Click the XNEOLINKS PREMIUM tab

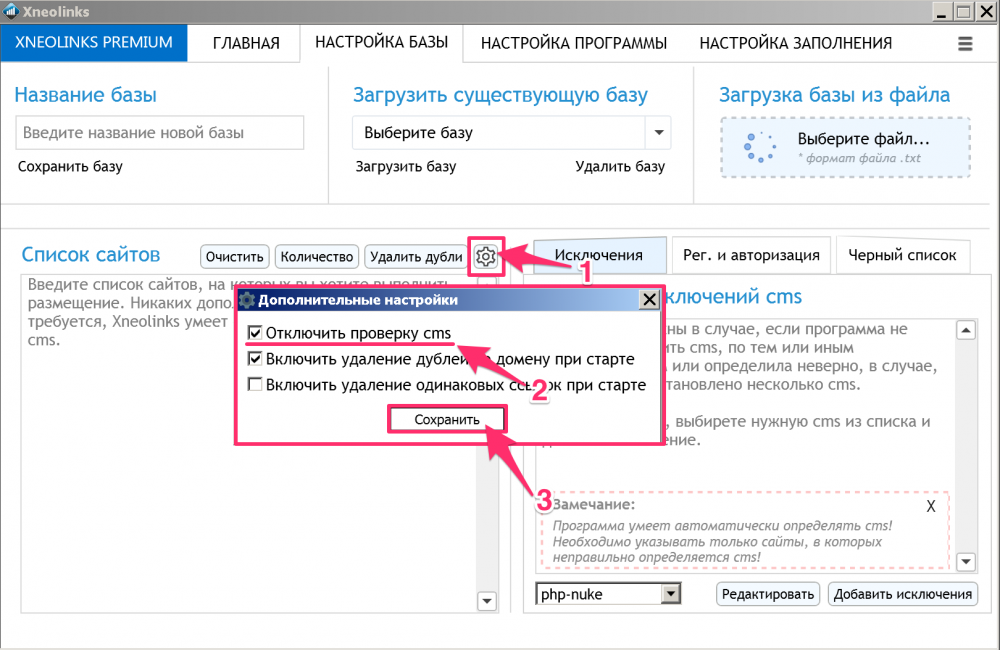point(94,43)
